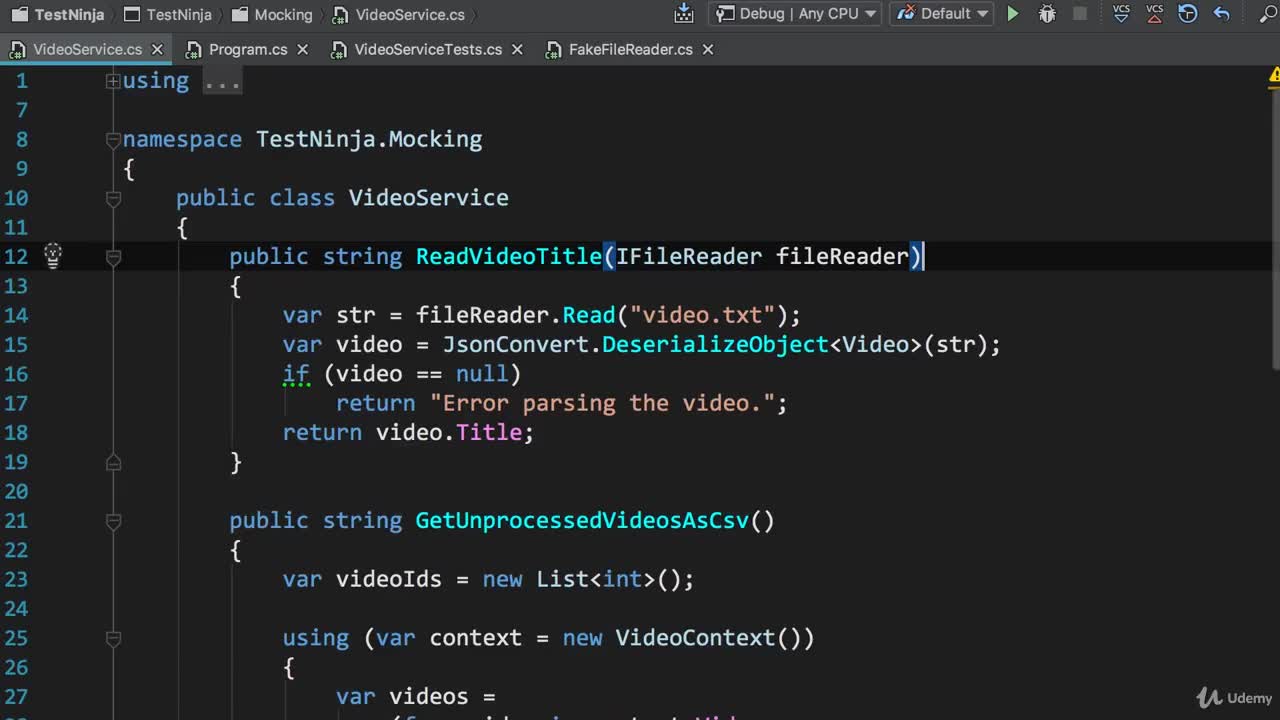Click the VideoContext constructor on line 25
Viewport: 1280px width, 720px height.
(x=695, y=637)
